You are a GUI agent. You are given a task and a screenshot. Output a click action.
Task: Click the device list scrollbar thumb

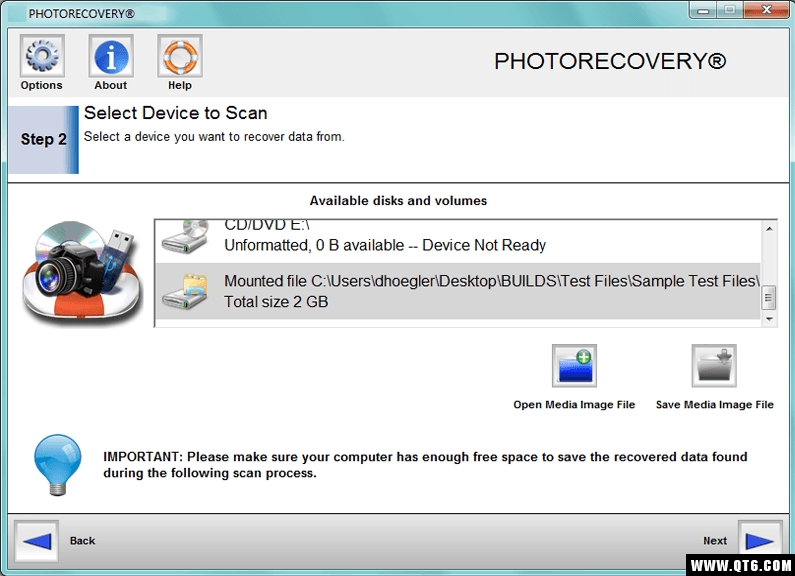(769, 297)
